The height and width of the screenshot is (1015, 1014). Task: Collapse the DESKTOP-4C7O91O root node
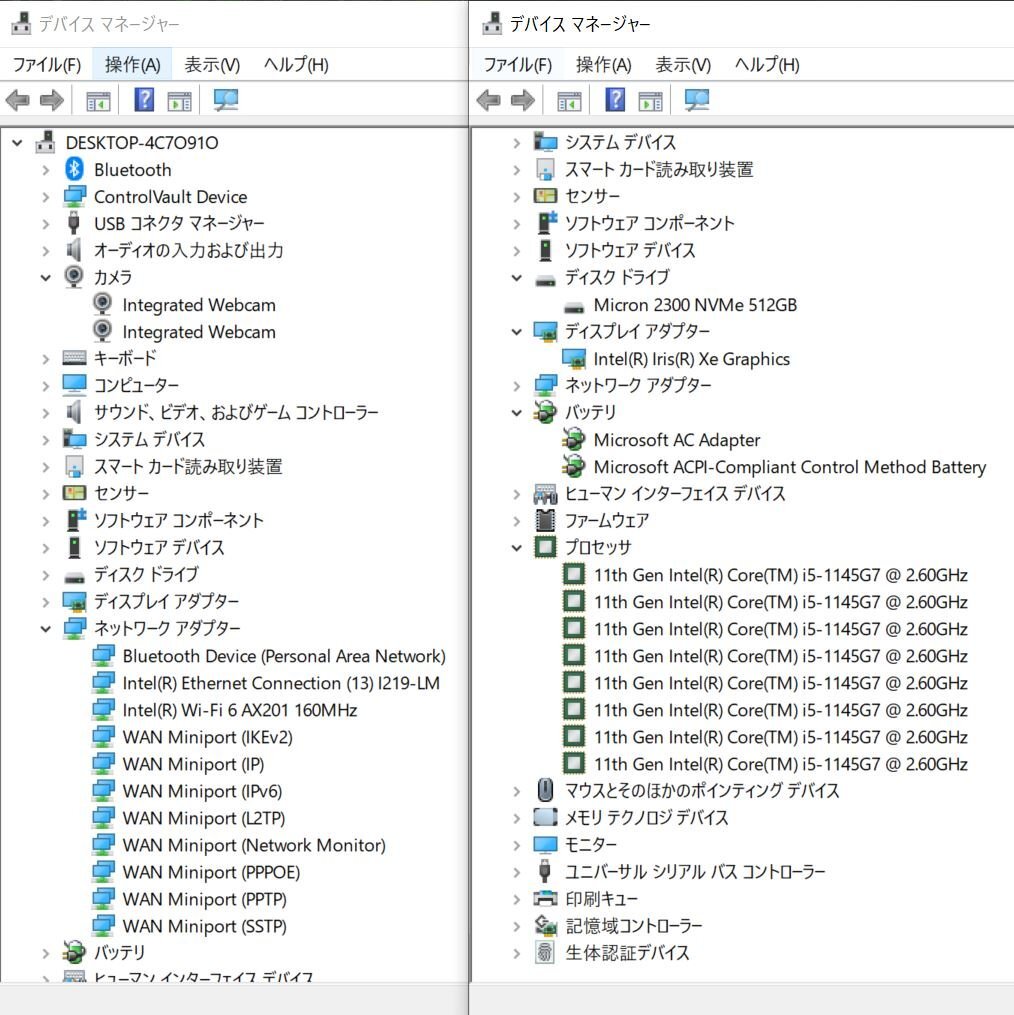coord(17,142)
